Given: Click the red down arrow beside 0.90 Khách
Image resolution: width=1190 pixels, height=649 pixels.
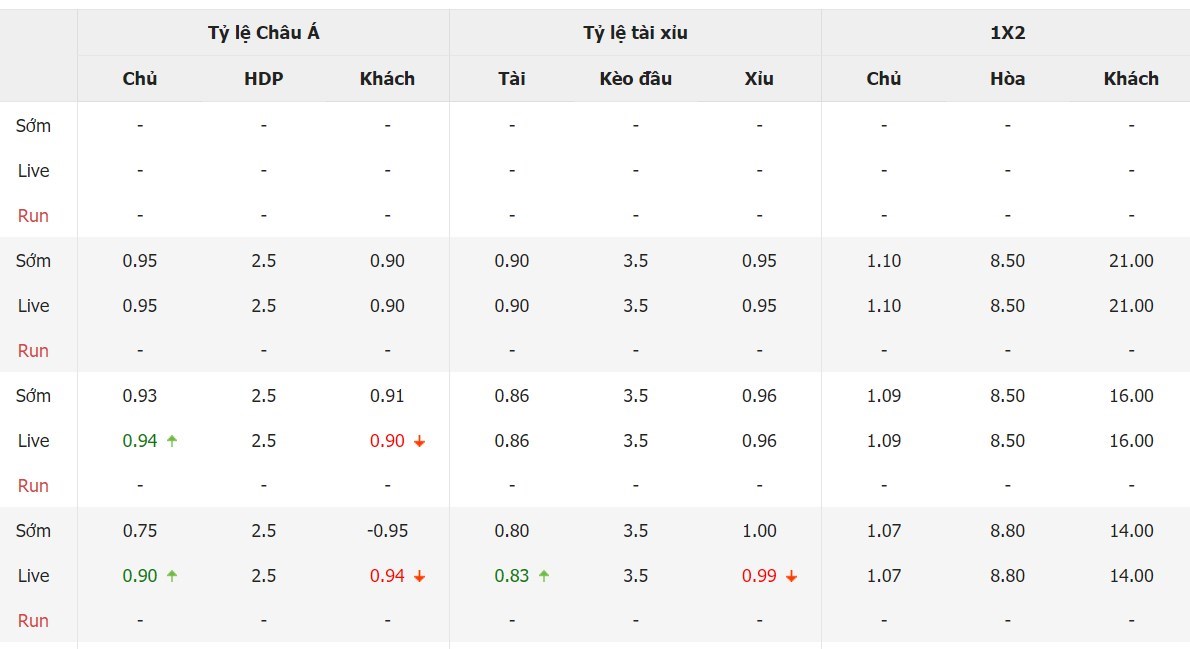Looking at the screenshot, I should [420, 441].
